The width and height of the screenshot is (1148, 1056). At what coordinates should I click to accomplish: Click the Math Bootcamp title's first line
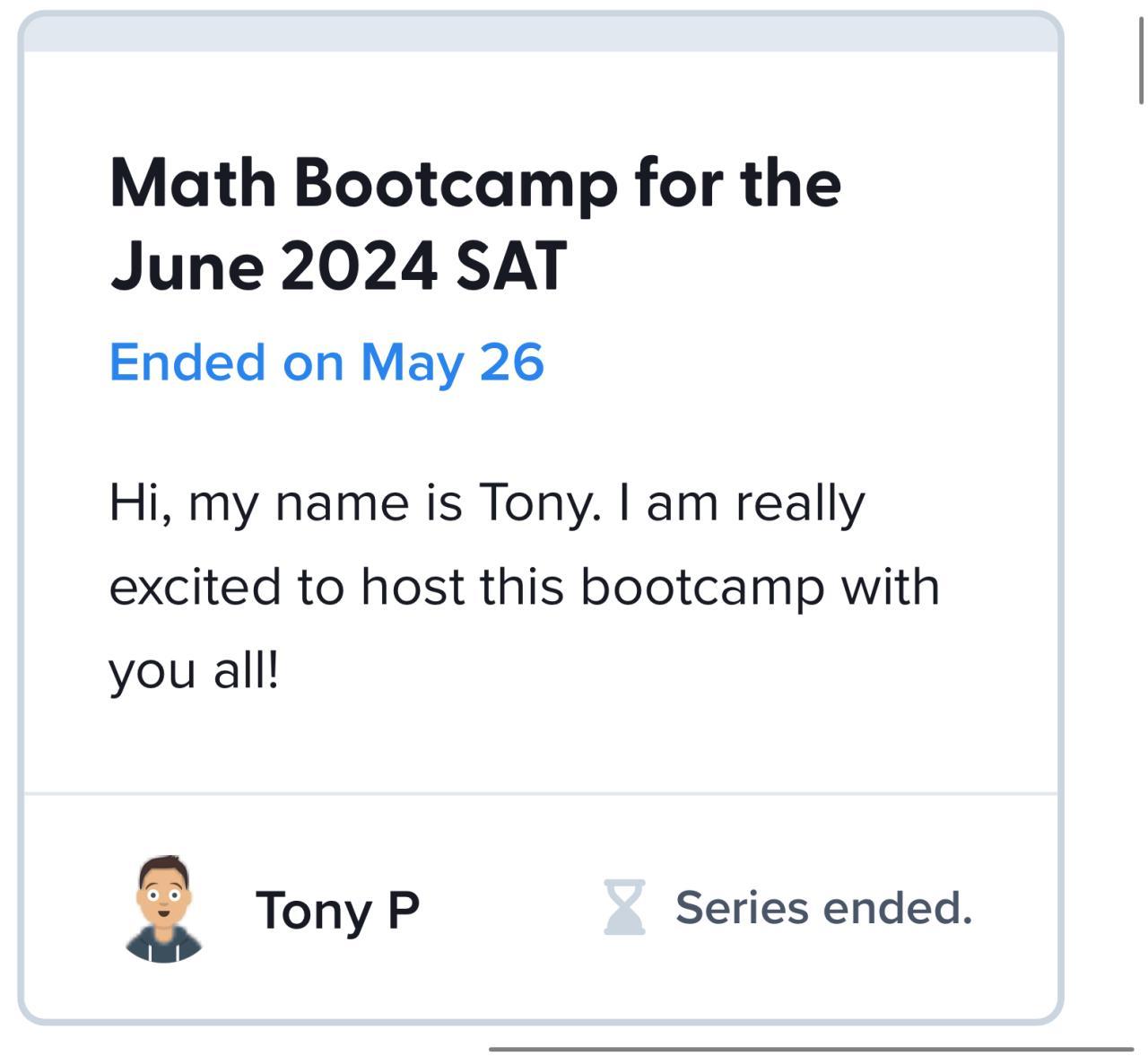(474, 183)
